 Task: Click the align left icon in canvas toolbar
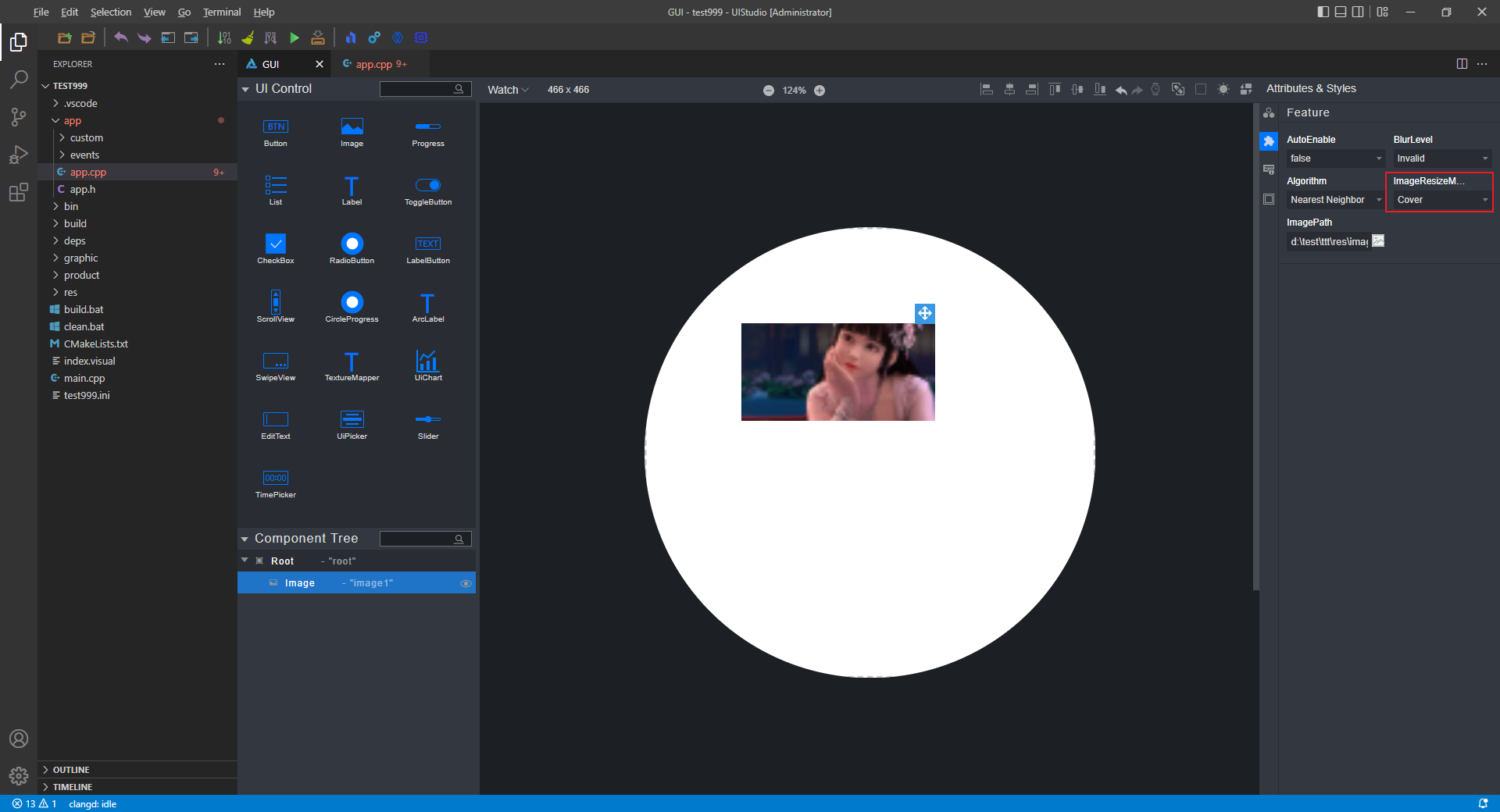coord(987,90)
